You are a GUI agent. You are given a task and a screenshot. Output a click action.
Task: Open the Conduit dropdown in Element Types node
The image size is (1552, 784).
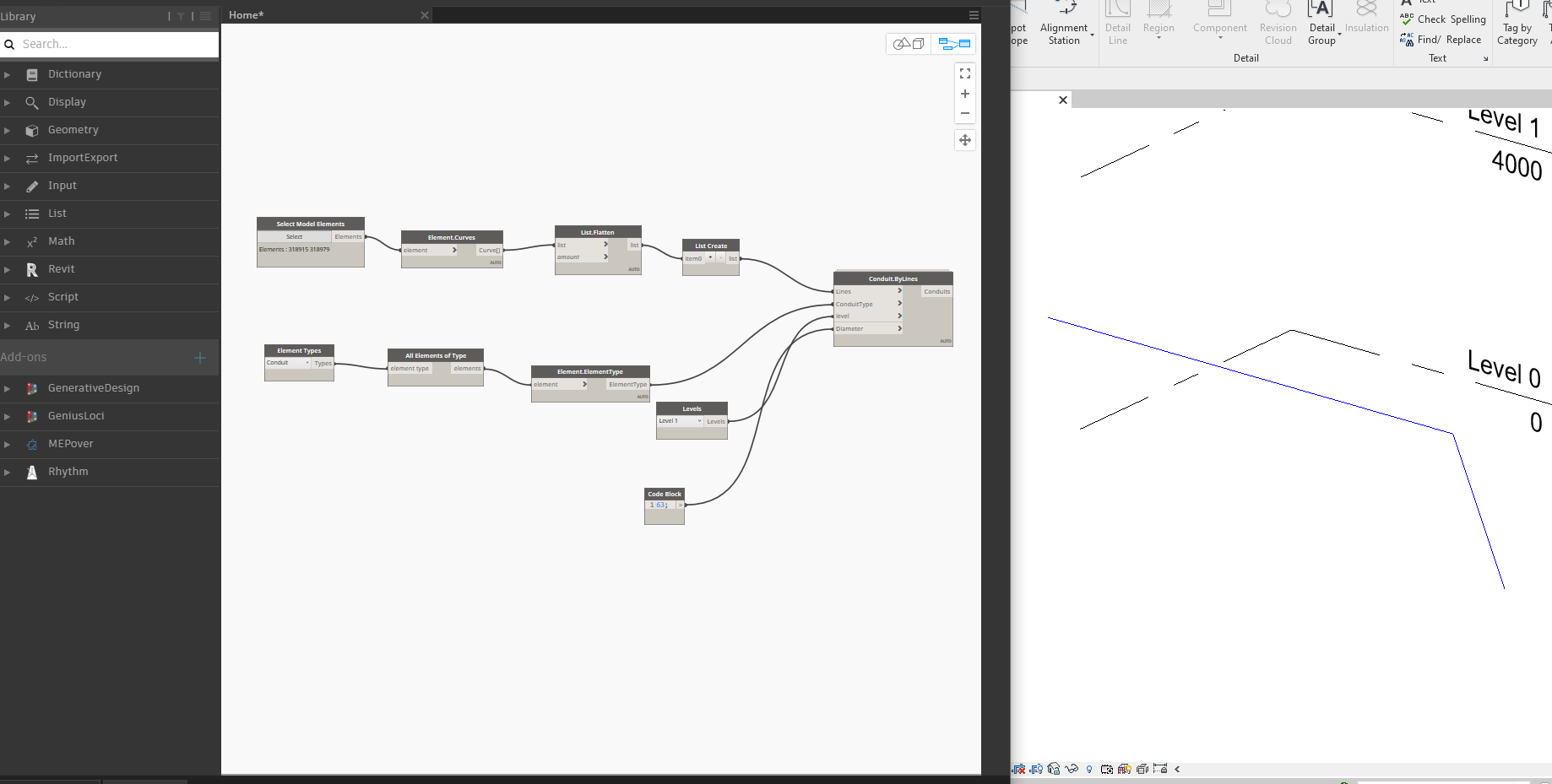(x=289, y=363)
